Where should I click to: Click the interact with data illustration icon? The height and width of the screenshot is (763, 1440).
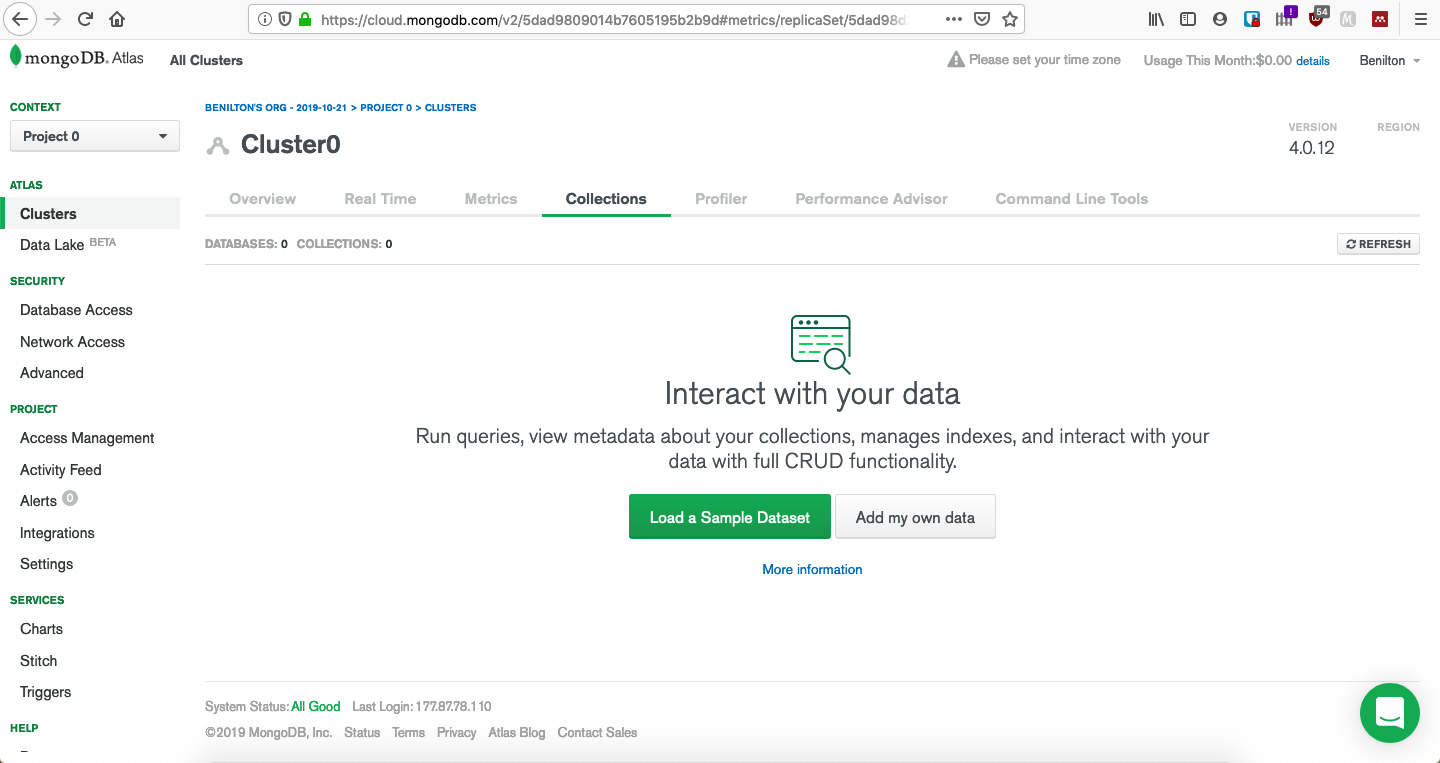pyautogui.click(x=821, y=344)
